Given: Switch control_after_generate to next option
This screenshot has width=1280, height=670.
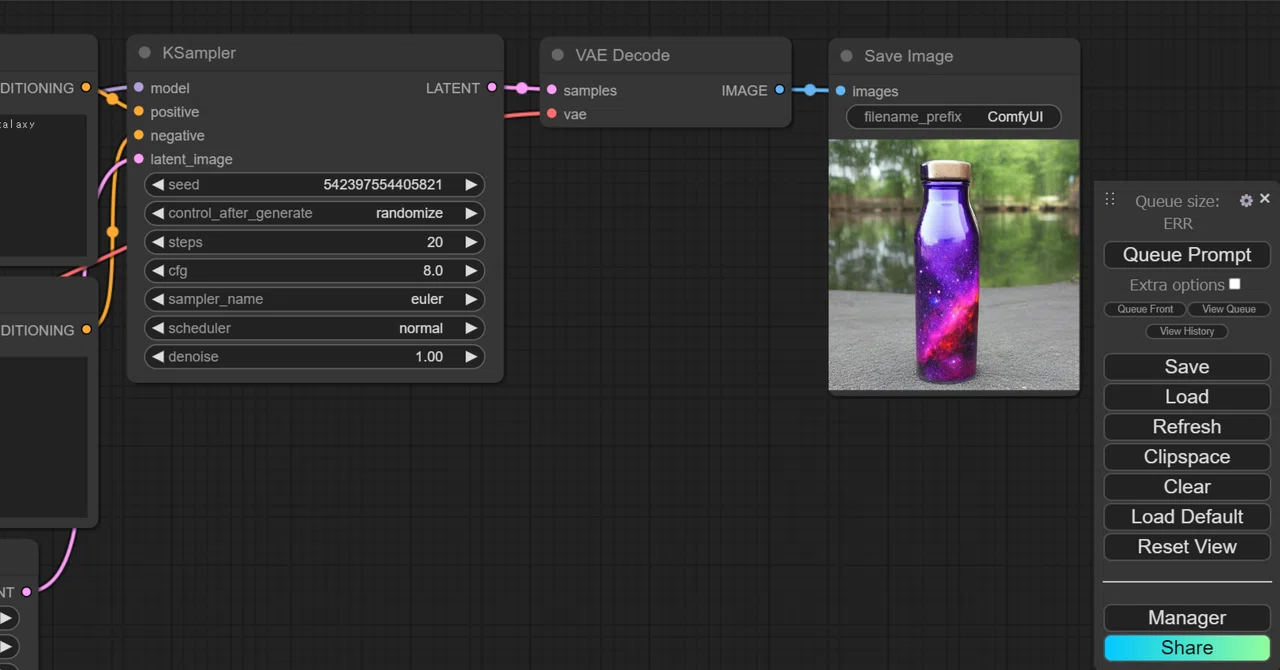Looking at the screenshot, I should click(471, 213).
